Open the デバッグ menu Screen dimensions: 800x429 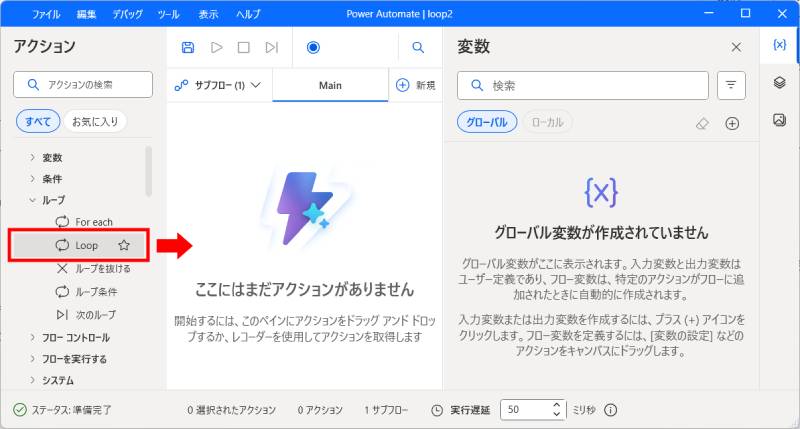[x=127, y=15]
